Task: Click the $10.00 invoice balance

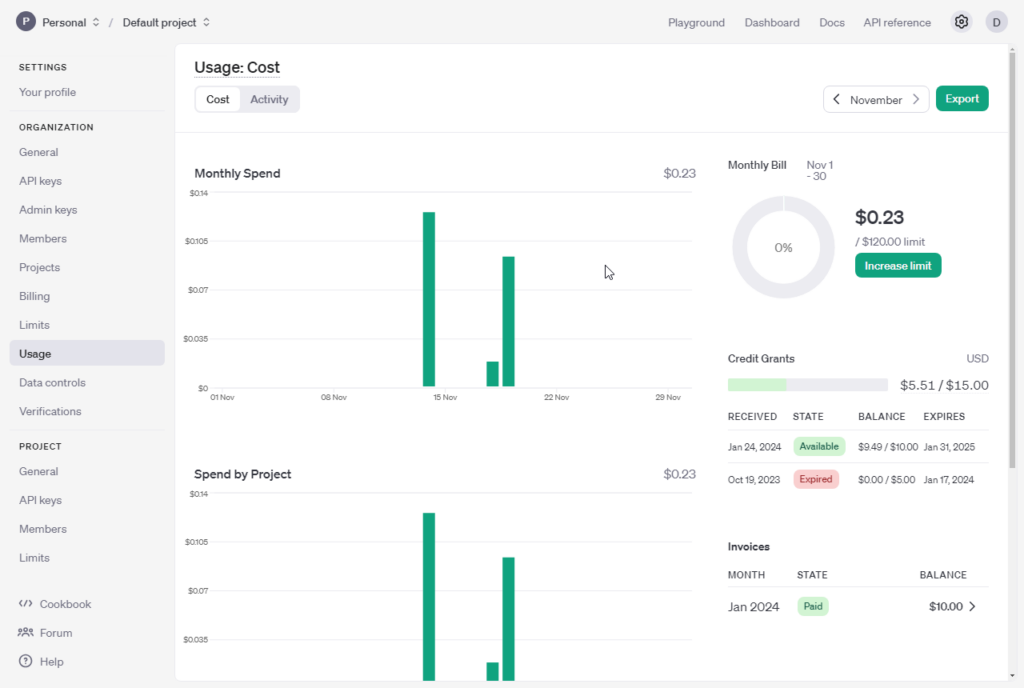Action: point(946,606)
